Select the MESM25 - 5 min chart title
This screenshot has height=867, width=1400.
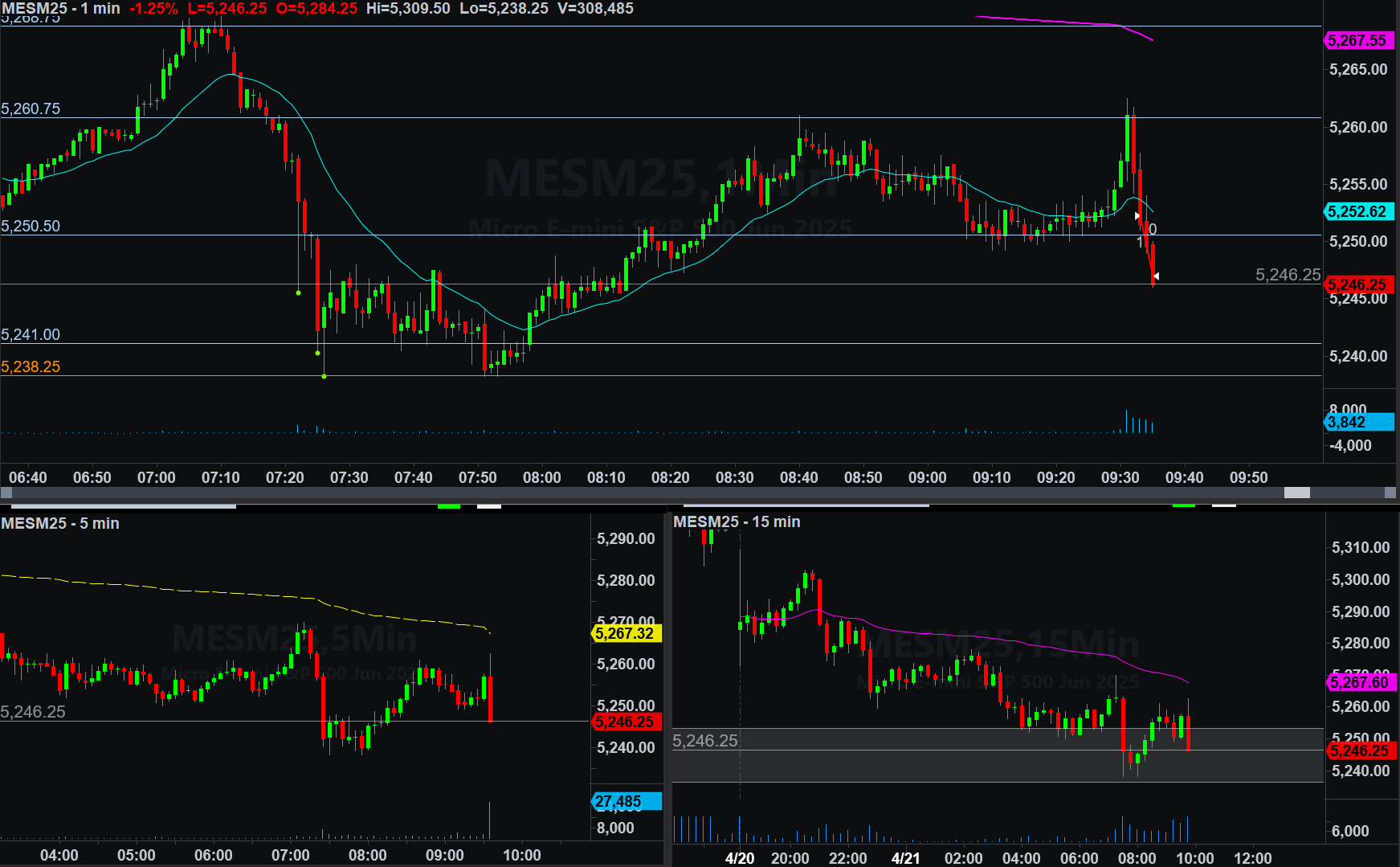click(x=60, y=523)
